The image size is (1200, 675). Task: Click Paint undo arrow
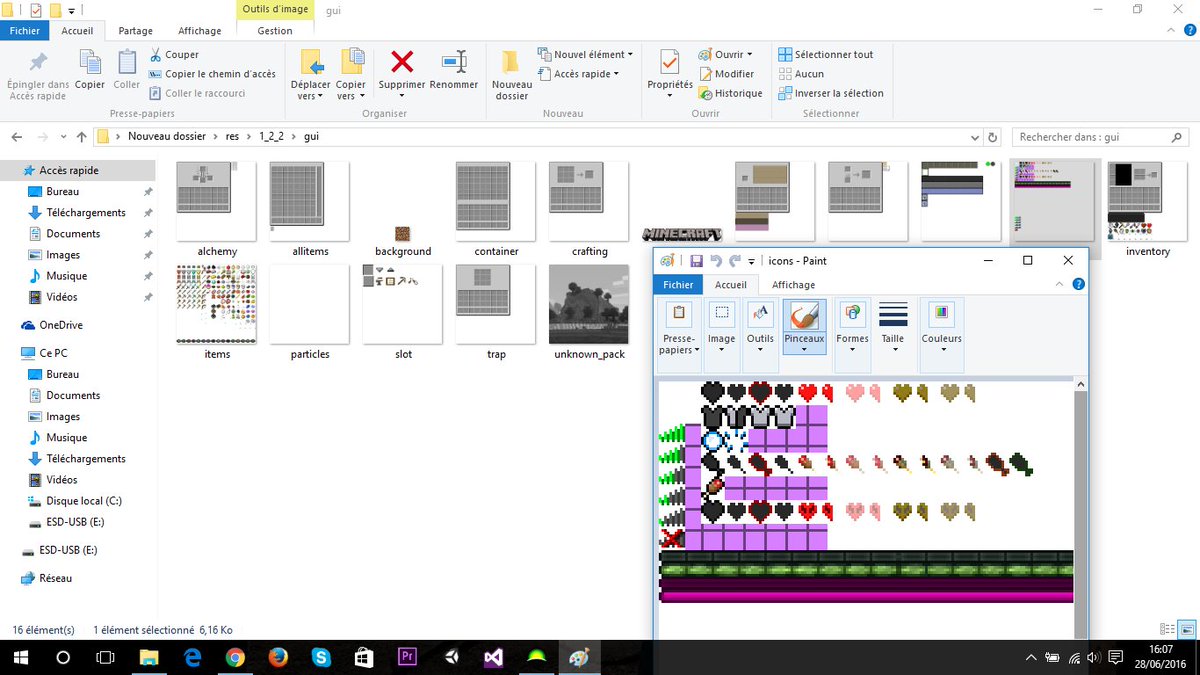coord(716,261)
